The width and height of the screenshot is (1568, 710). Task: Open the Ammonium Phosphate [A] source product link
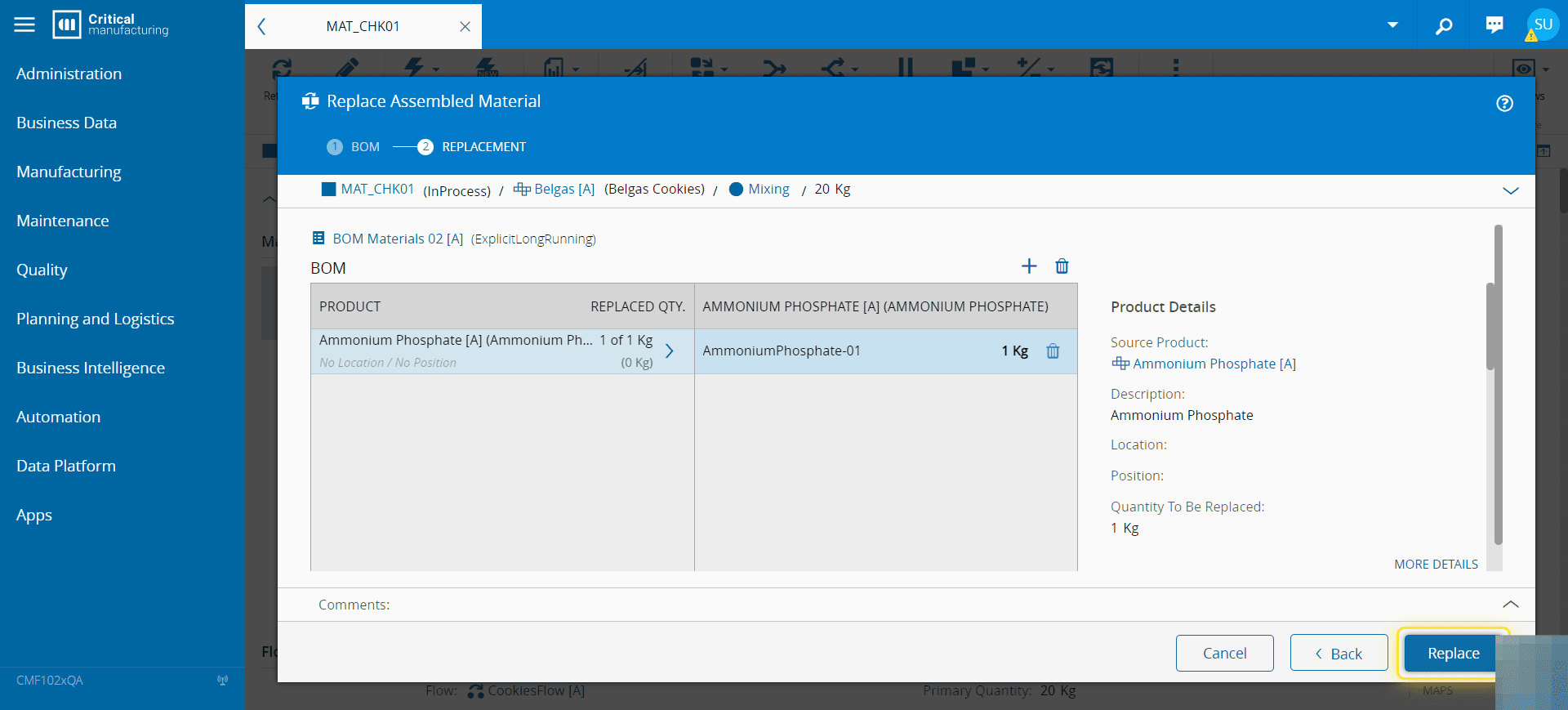[x=1214, y=364]
